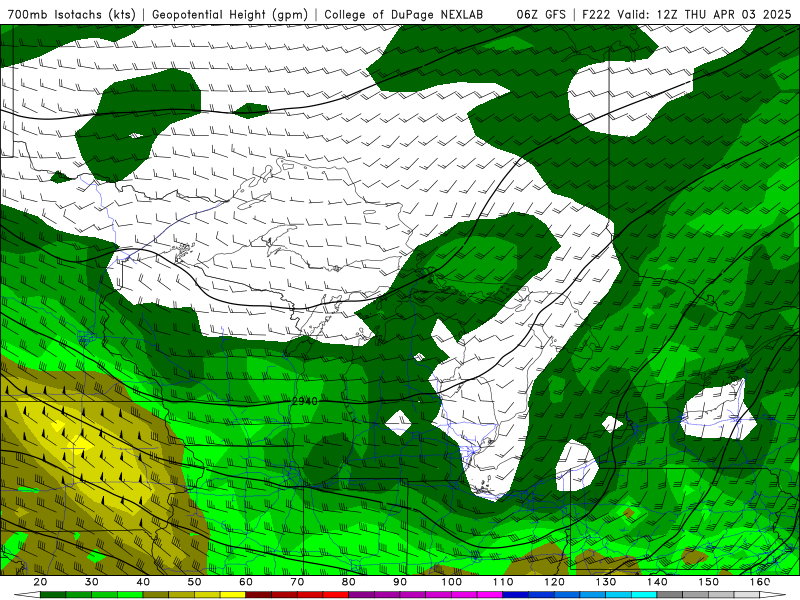Click the '110' colorbar tick label
The height and width of the screenshot is (600, 800).
(x=503, y=582)
